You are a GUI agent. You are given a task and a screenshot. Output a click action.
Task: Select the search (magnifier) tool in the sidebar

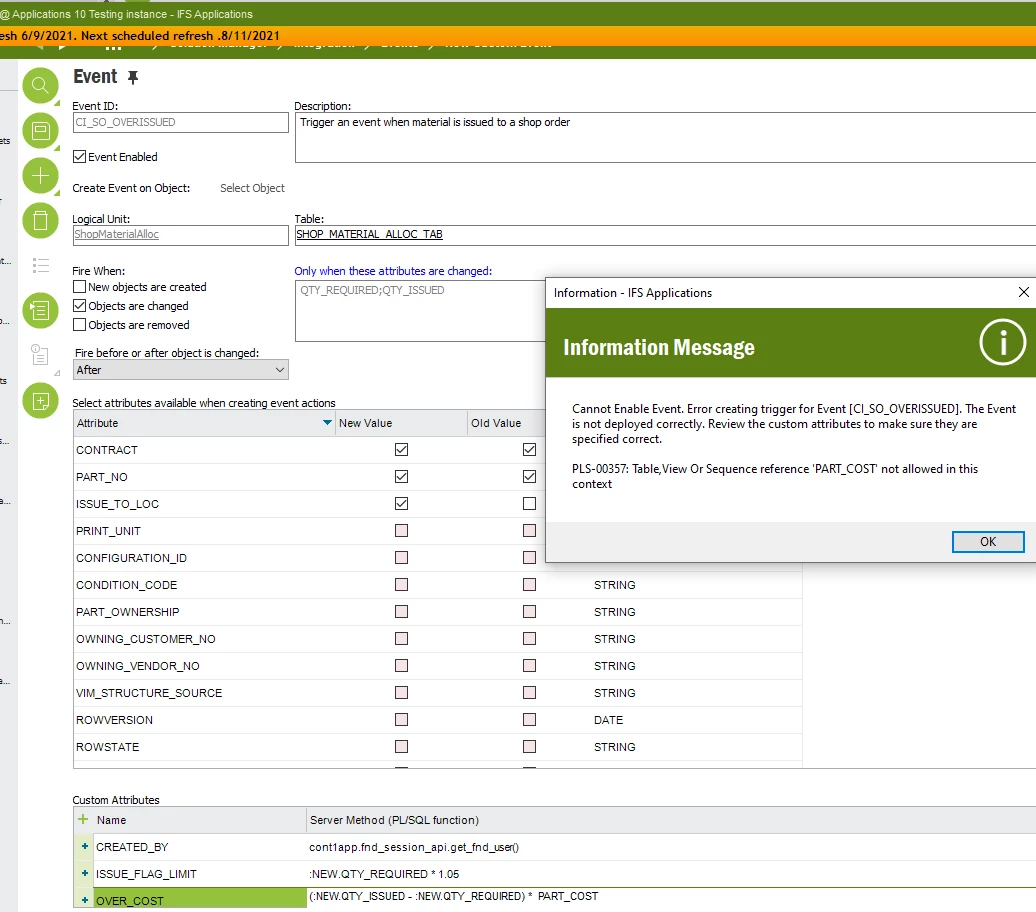point(40,85)
